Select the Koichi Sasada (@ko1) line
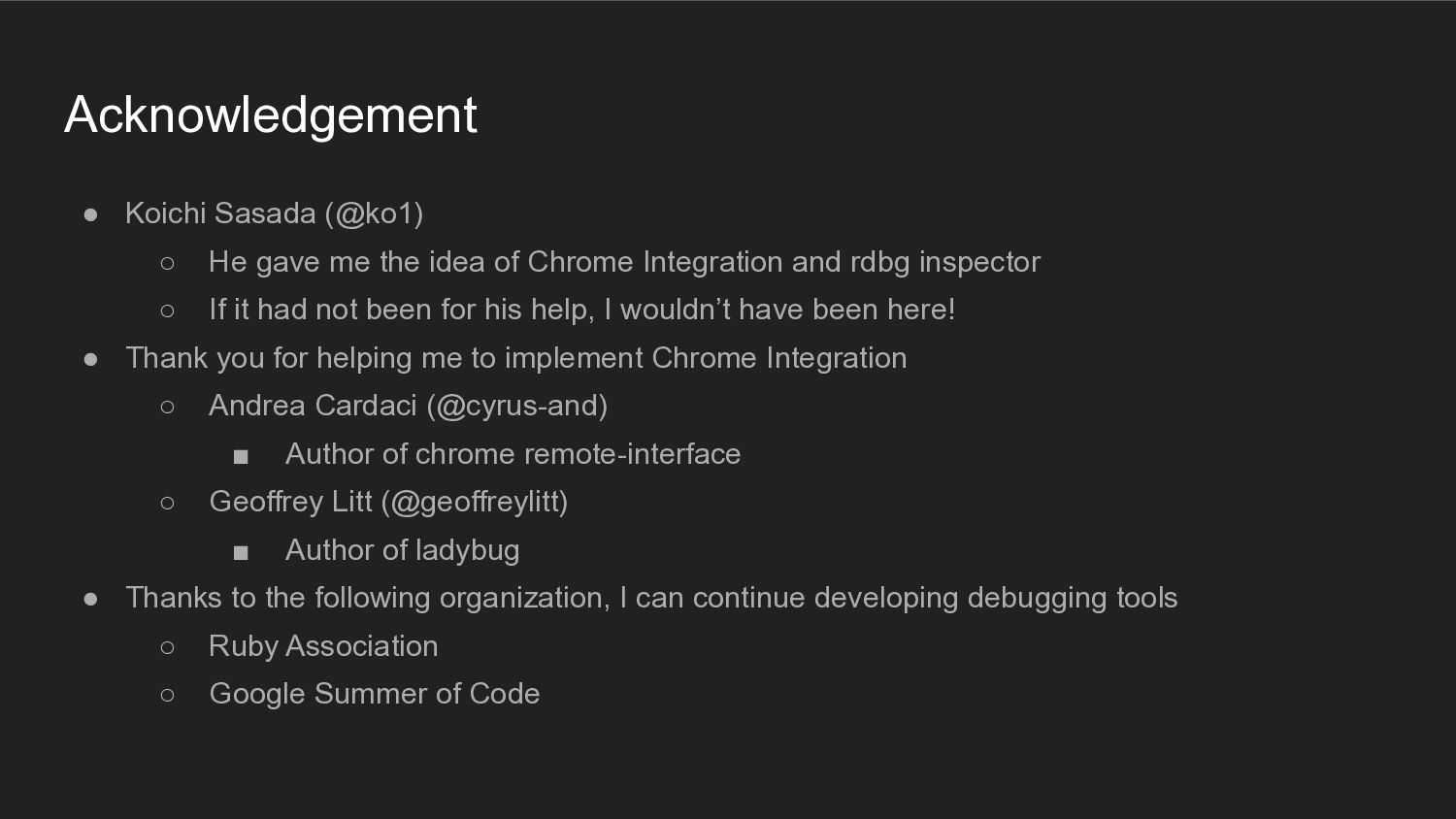This screenshot has width=1456, height=819. pyautogui.click(x=275, y=213)
